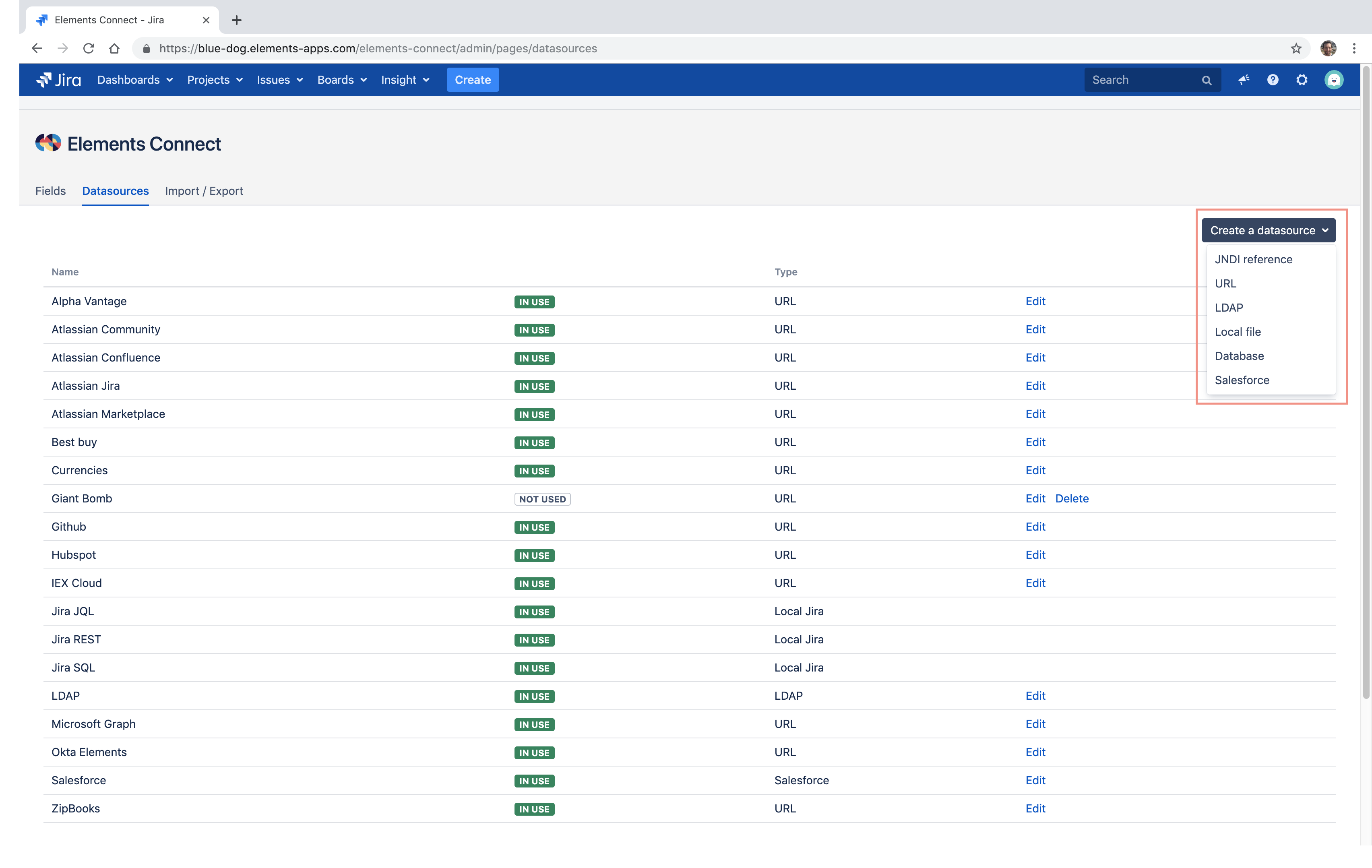
Task: Click the feedback megaphone icon
Action: (1244, 80)
